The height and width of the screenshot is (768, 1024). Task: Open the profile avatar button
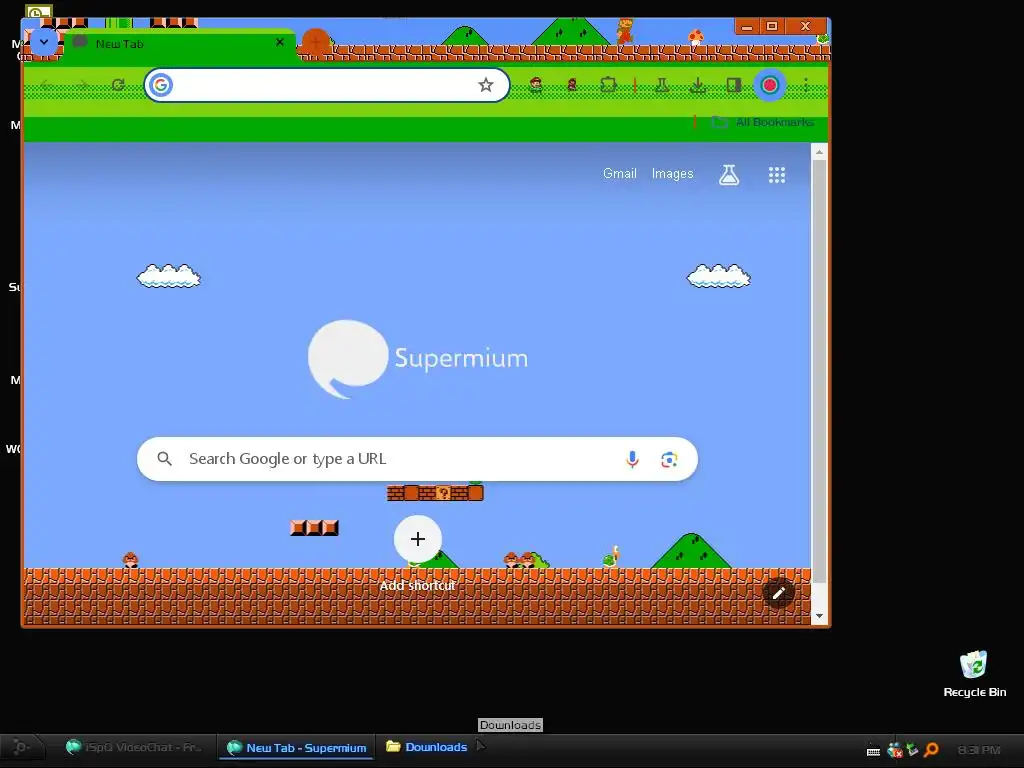coord(770,85)
